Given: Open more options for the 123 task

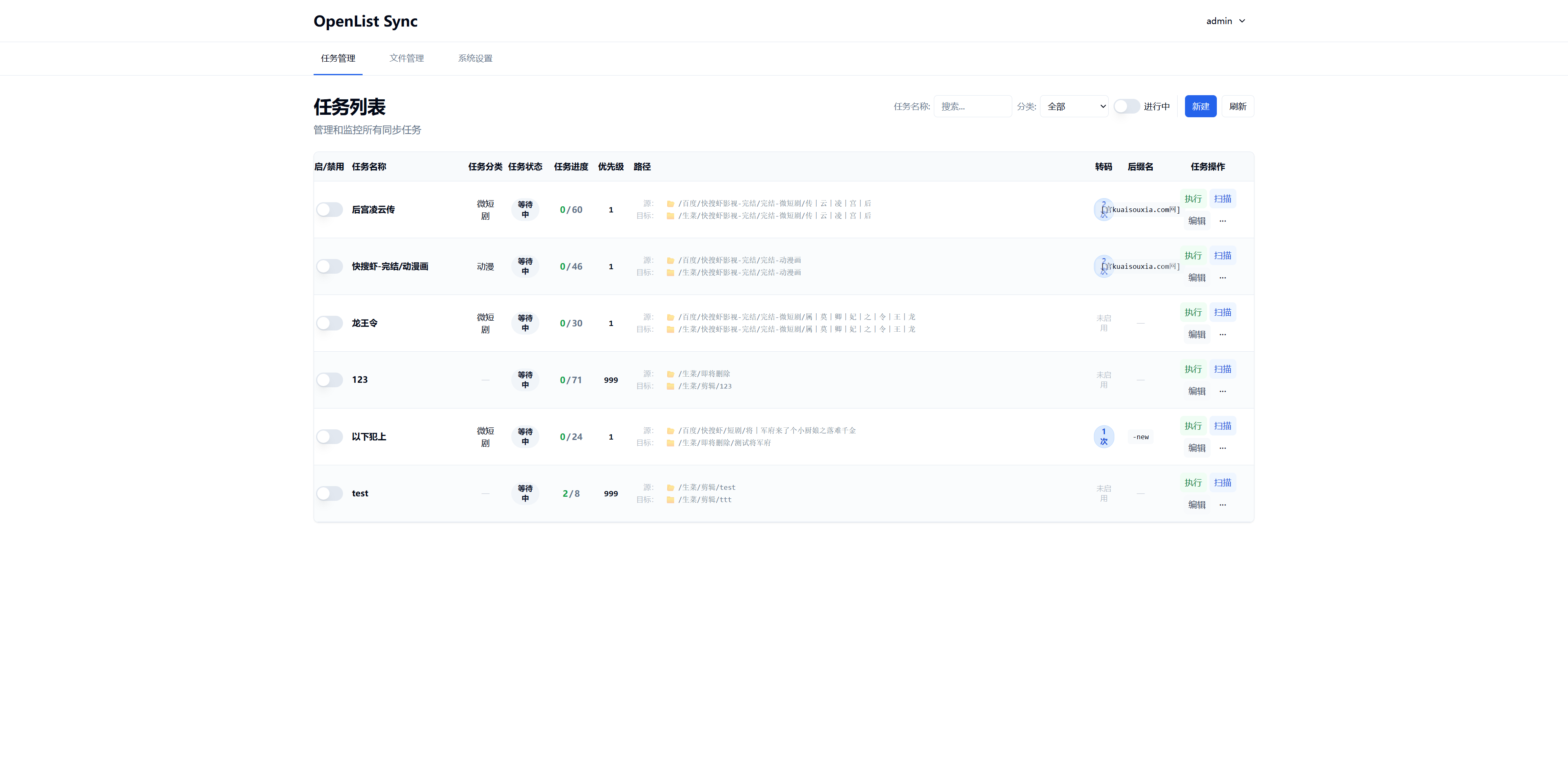Looking at the screenshot, I should [1222, 391].
